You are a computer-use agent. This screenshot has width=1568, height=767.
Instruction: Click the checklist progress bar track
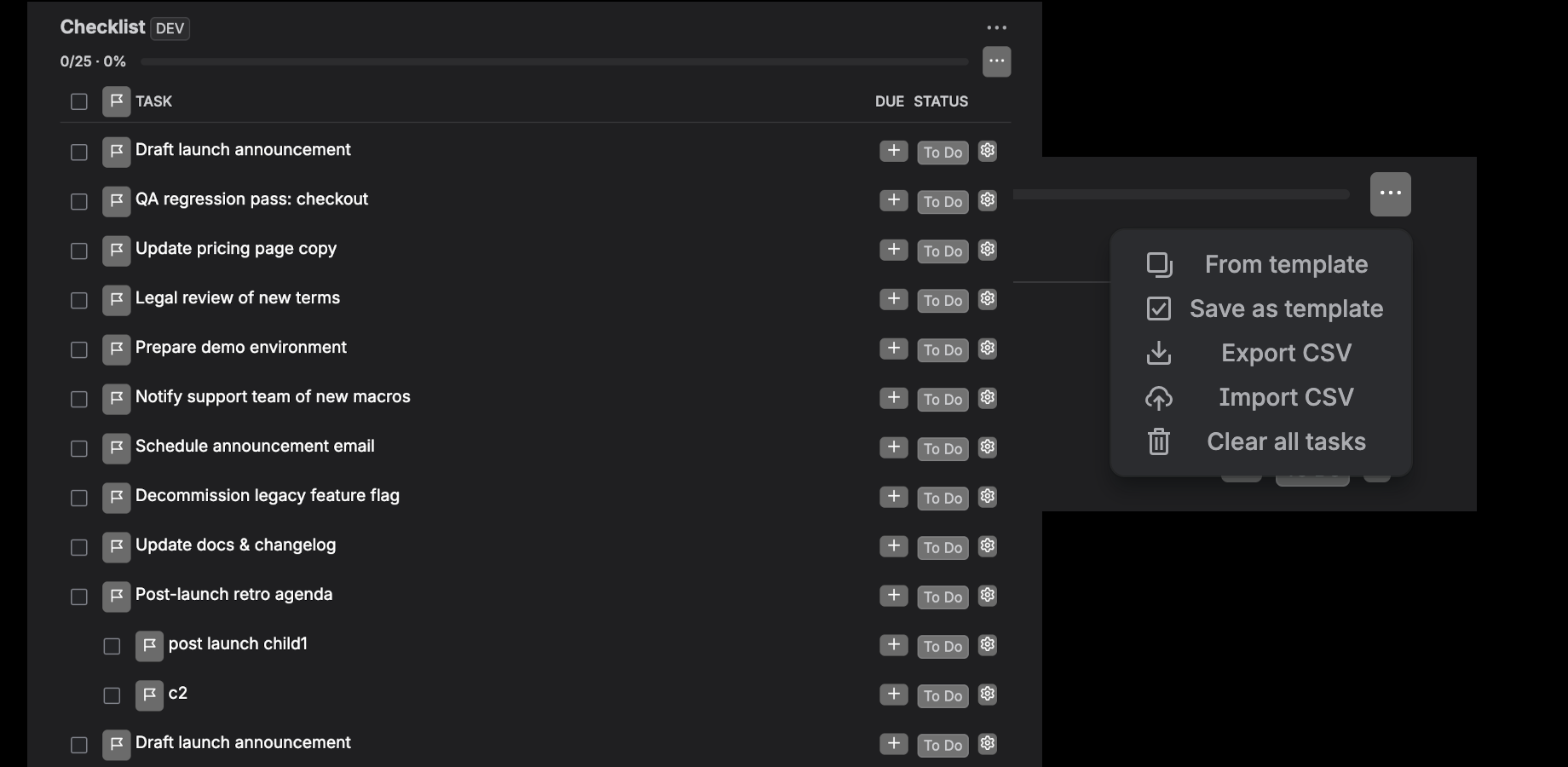[x=554, y=61]
